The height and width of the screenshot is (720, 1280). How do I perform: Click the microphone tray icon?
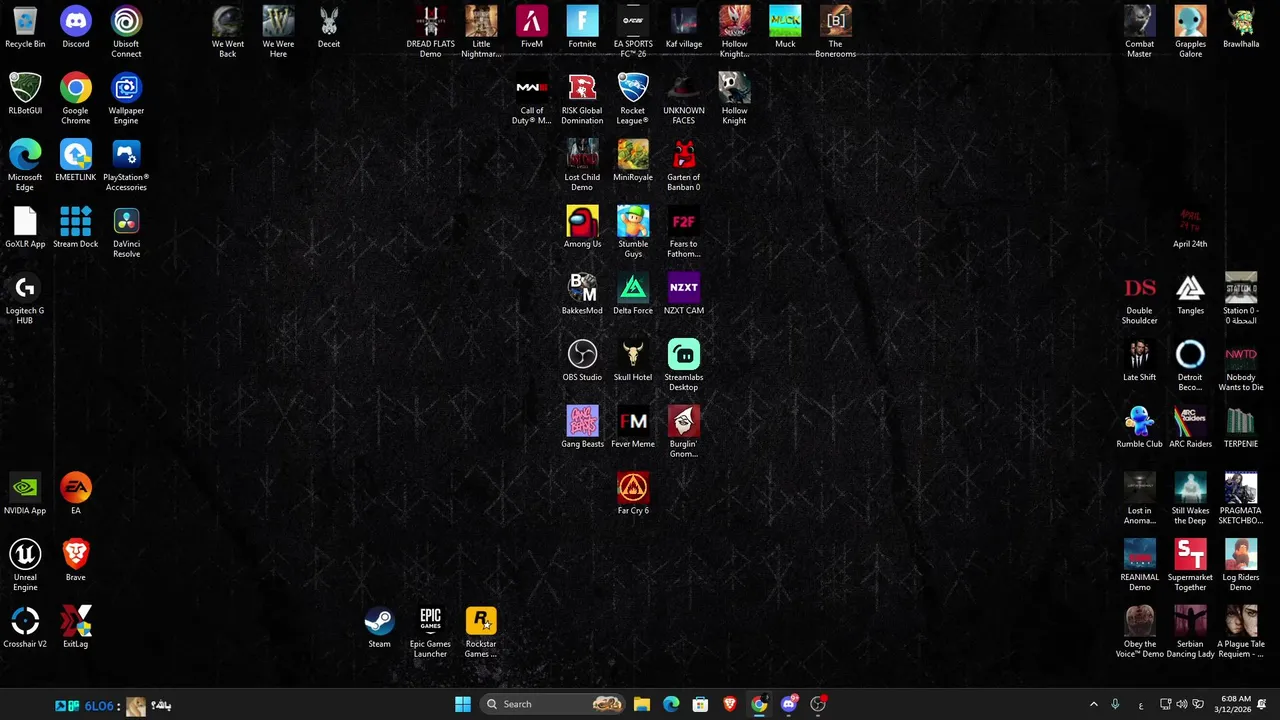[1115, 704]
